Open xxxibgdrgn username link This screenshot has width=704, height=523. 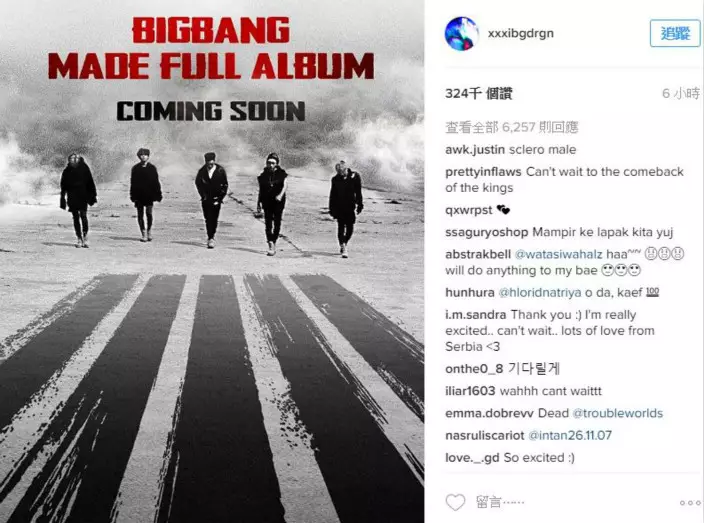[521, 33]
